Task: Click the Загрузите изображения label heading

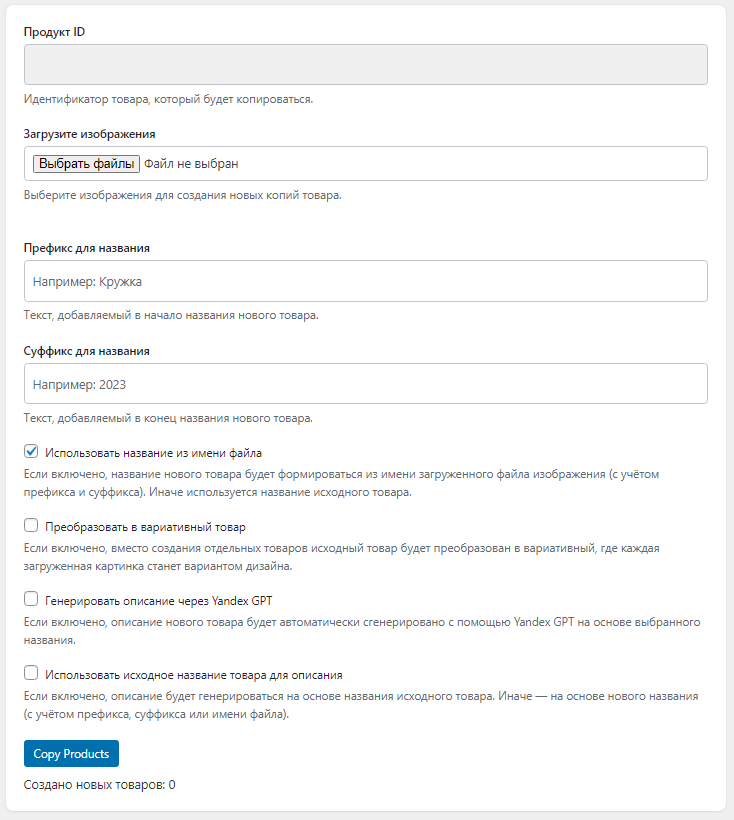Action: tap(89, 132)
